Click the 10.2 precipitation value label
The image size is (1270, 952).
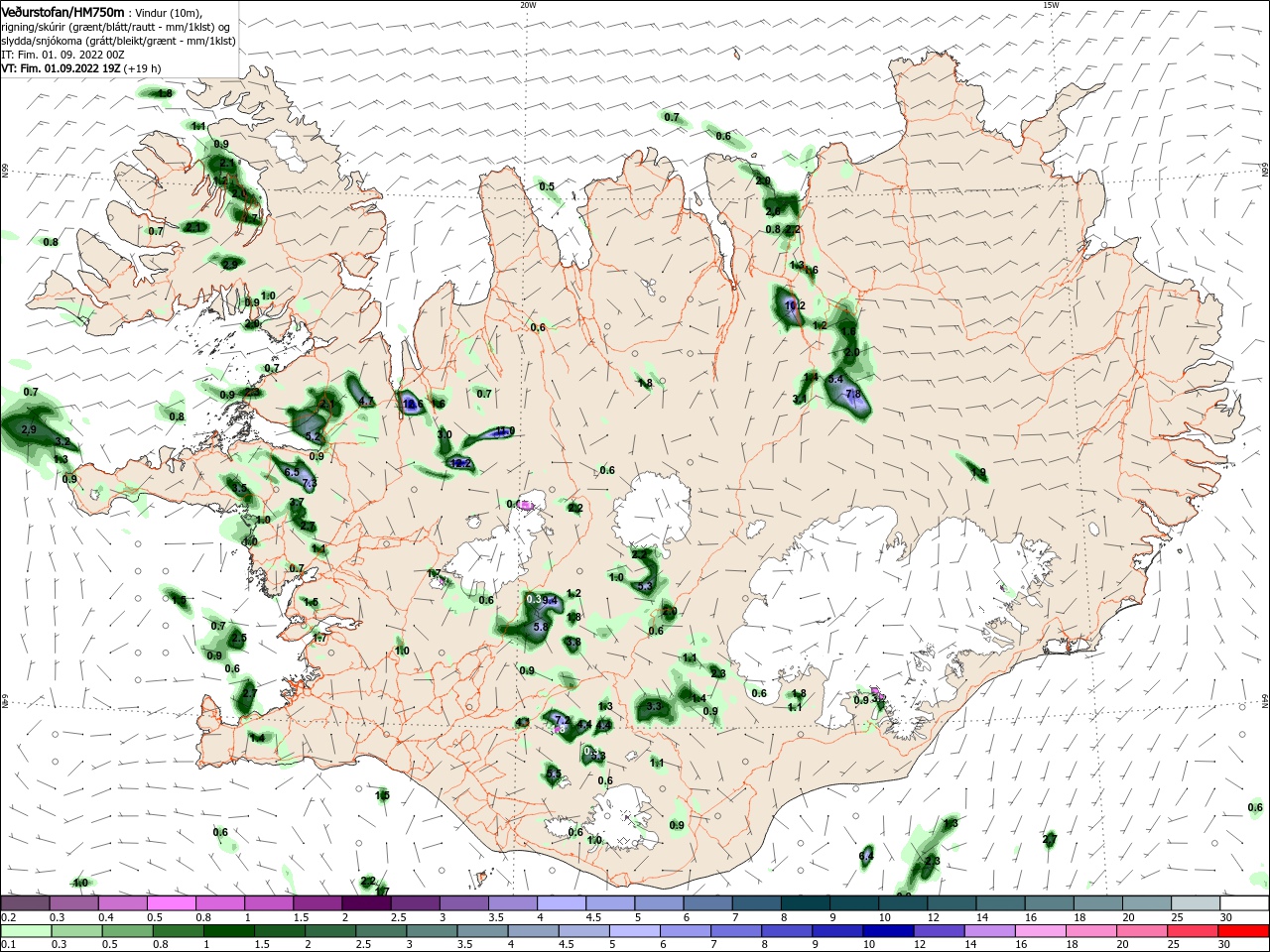click(795, 306)
